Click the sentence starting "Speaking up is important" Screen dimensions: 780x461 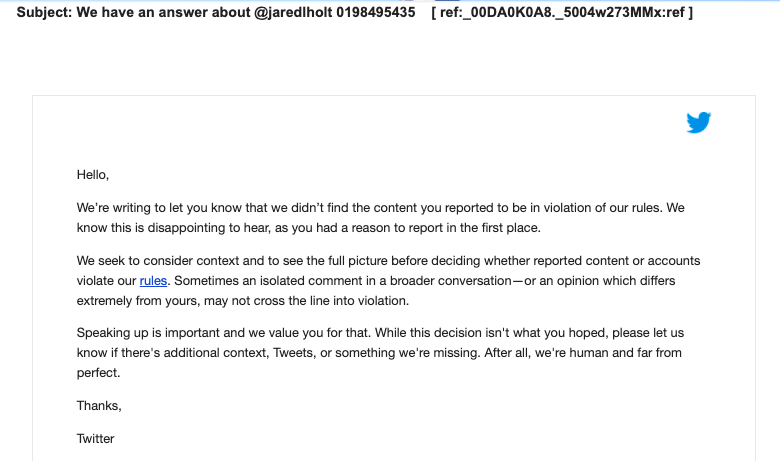(224, 333)
